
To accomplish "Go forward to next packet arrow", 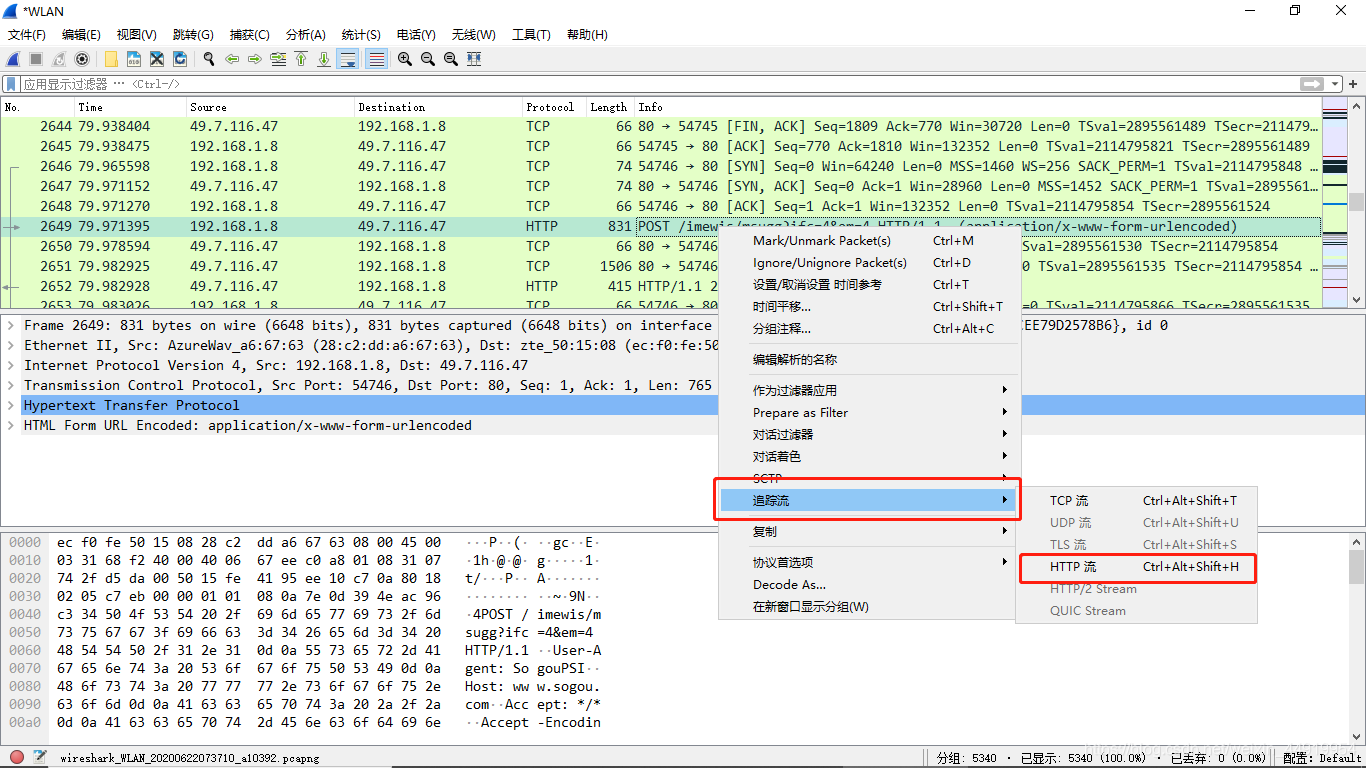I will (255, 59).
